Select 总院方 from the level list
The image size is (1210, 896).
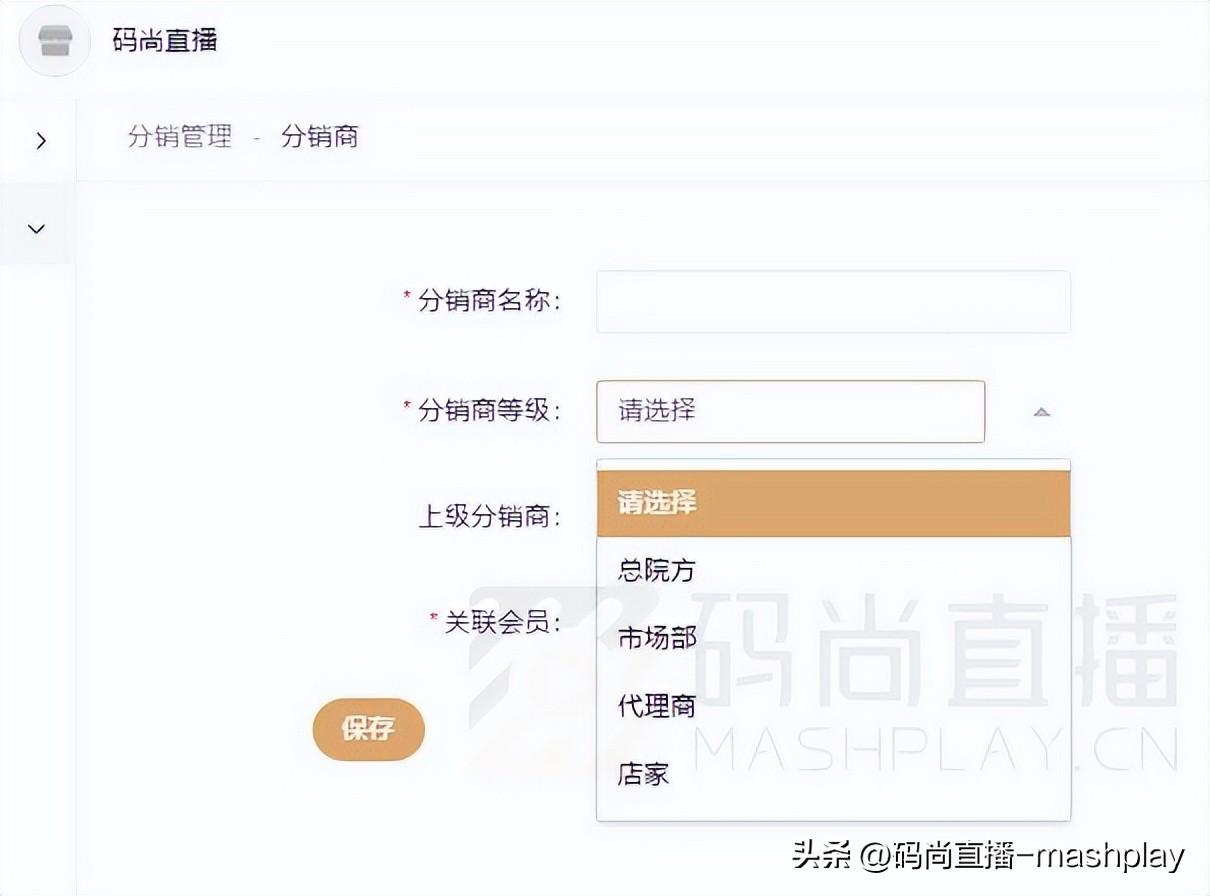pyautogui.click(x=657, y=571)
